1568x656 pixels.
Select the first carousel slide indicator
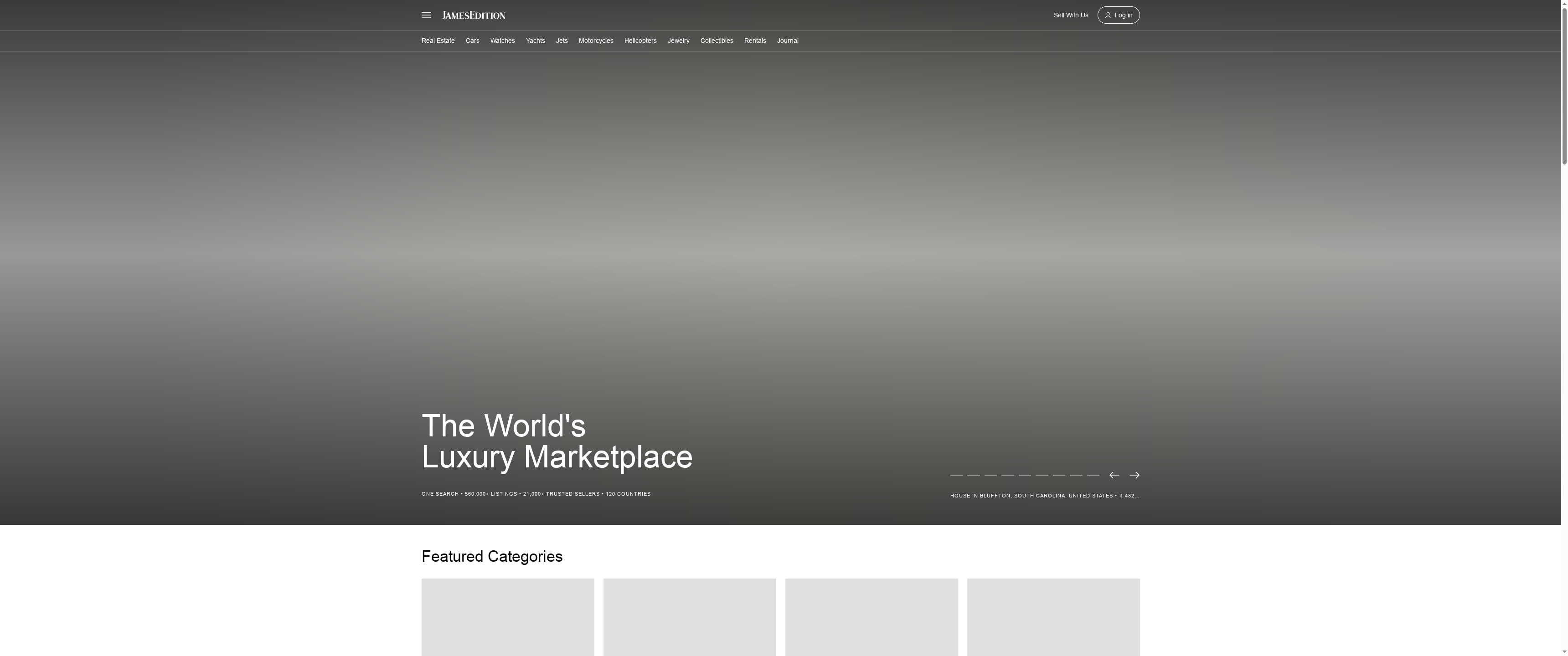click(x=956, y=475)
